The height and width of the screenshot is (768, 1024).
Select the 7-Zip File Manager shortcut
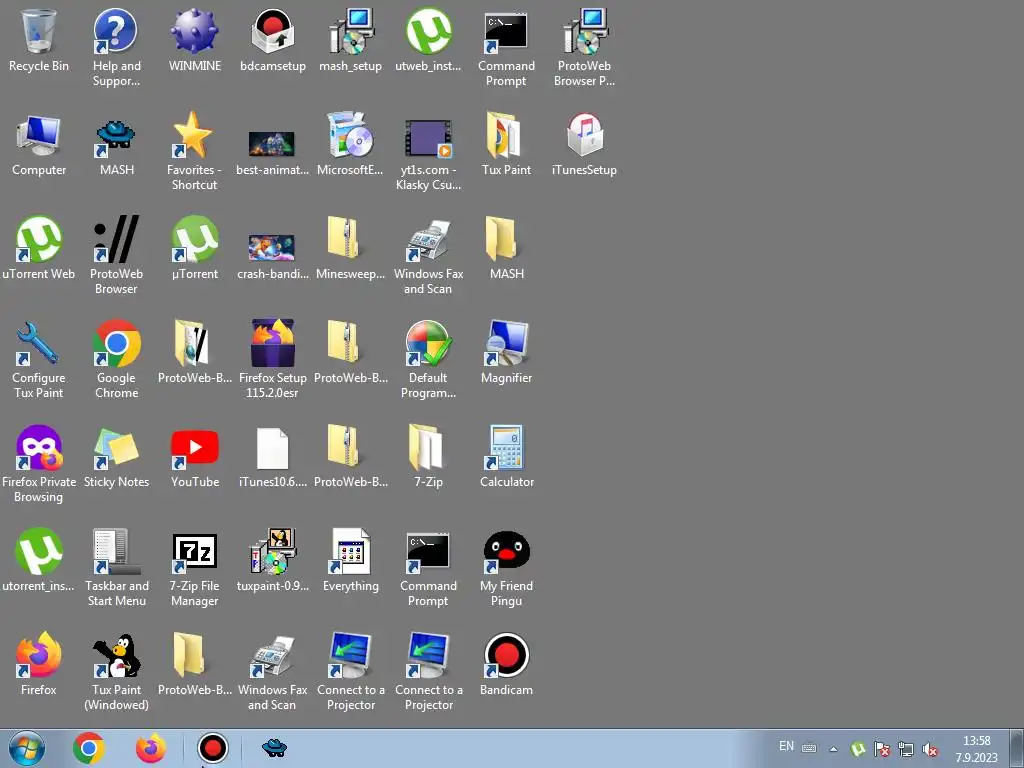(x=194, y=551)
